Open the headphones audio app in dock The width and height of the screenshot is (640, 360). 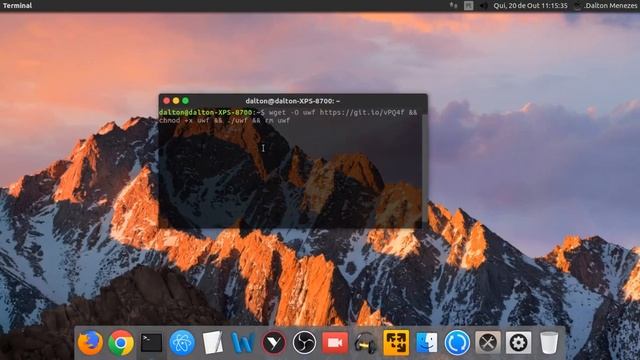coord(365,342)
